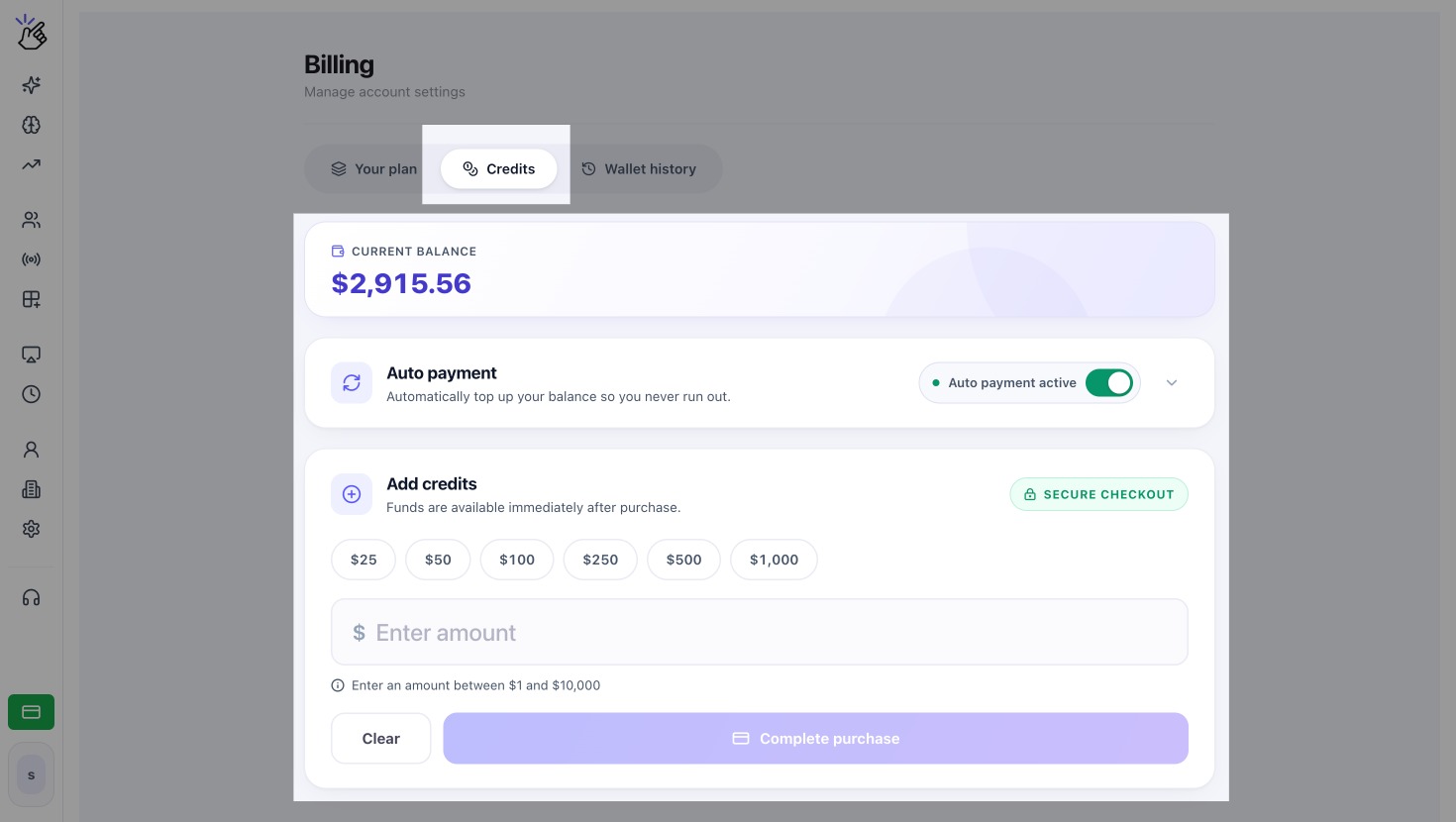Click the Secure Checkout badge
The width and height of the screenshot is (1456, 822).
click(x=1099, y=494)
